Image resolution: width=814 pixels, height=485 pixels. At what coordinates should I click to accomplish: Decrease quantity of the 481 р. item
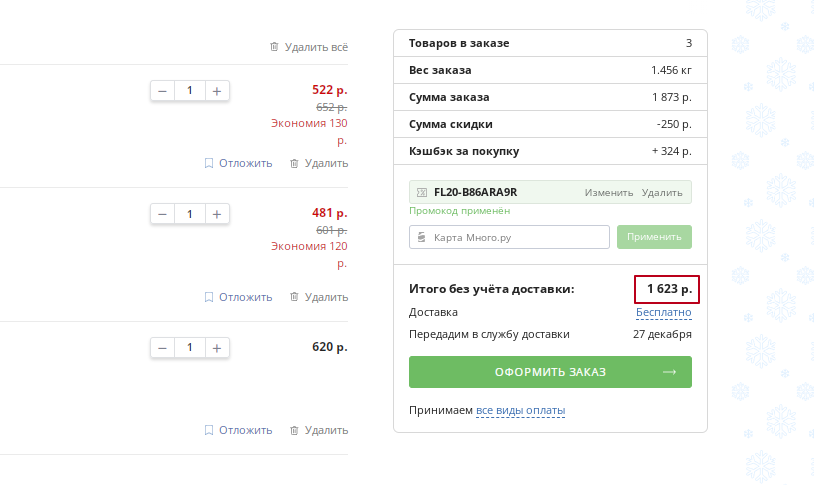pos(162,214)
